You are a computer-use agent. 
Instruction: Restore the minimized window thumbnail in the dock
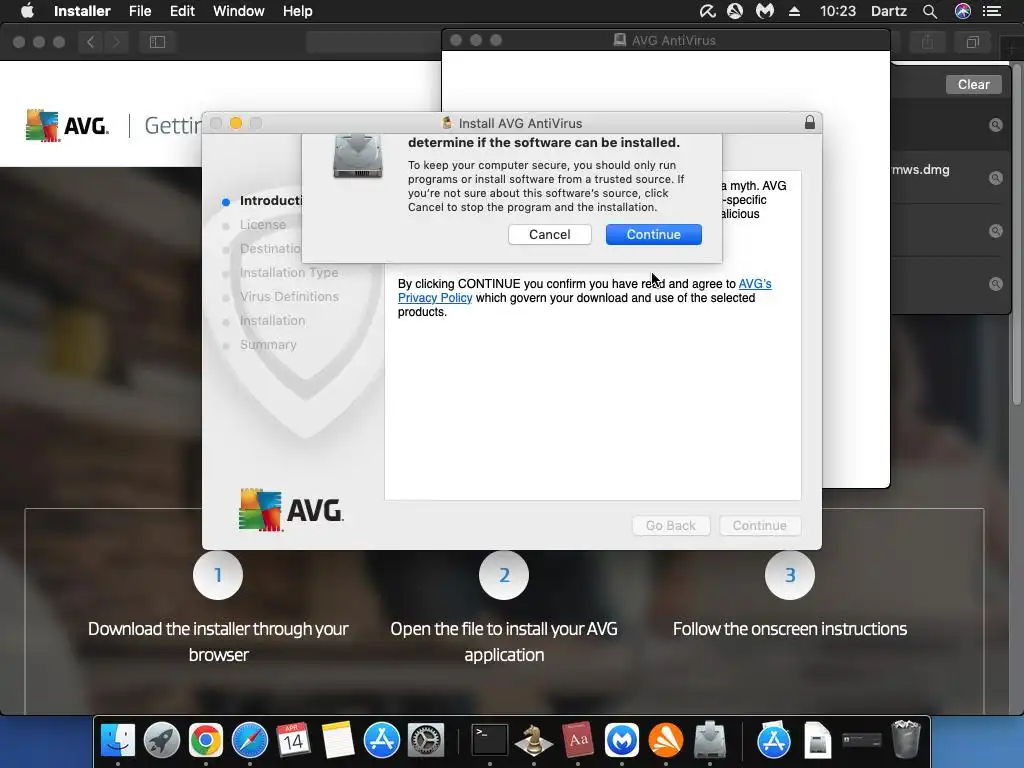tap(861, 741)
